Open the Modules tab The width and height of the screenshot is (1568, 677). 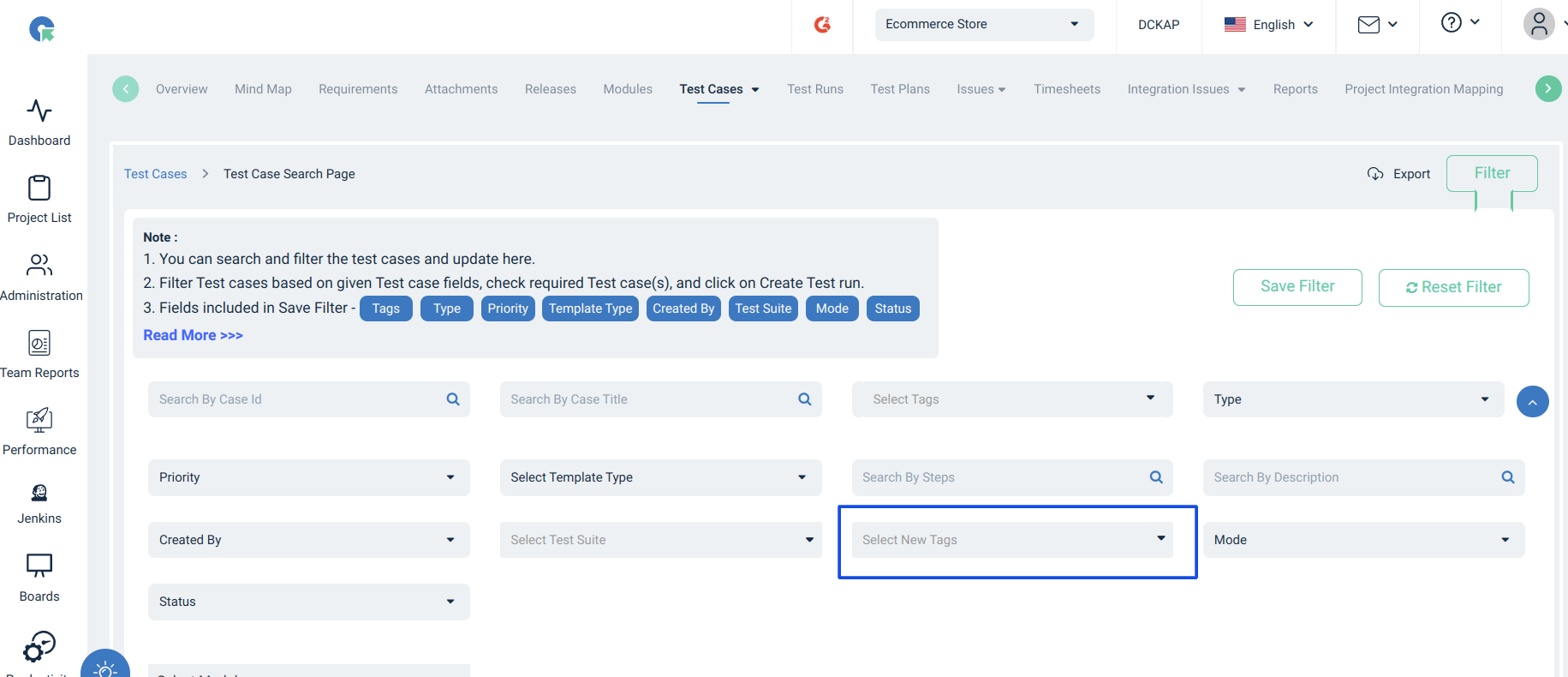[x=628, y=89]
